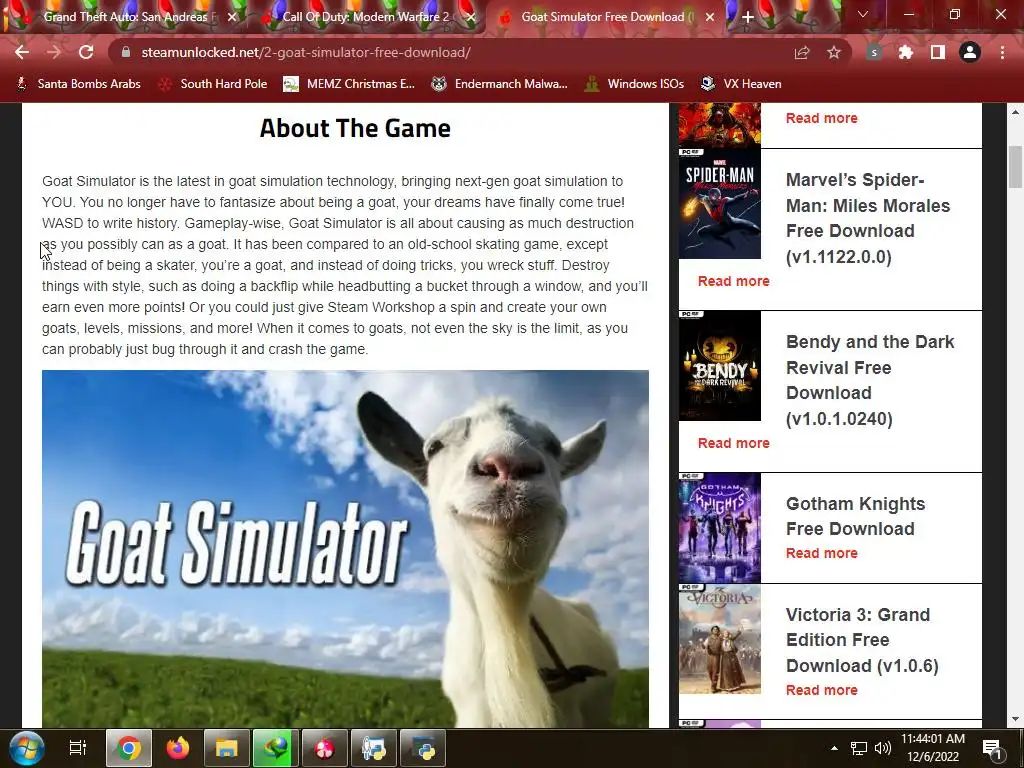Click the page's vertical scrollbar thumb
This screenshot has width=1024, height=768.
(x=1015, y=167)
